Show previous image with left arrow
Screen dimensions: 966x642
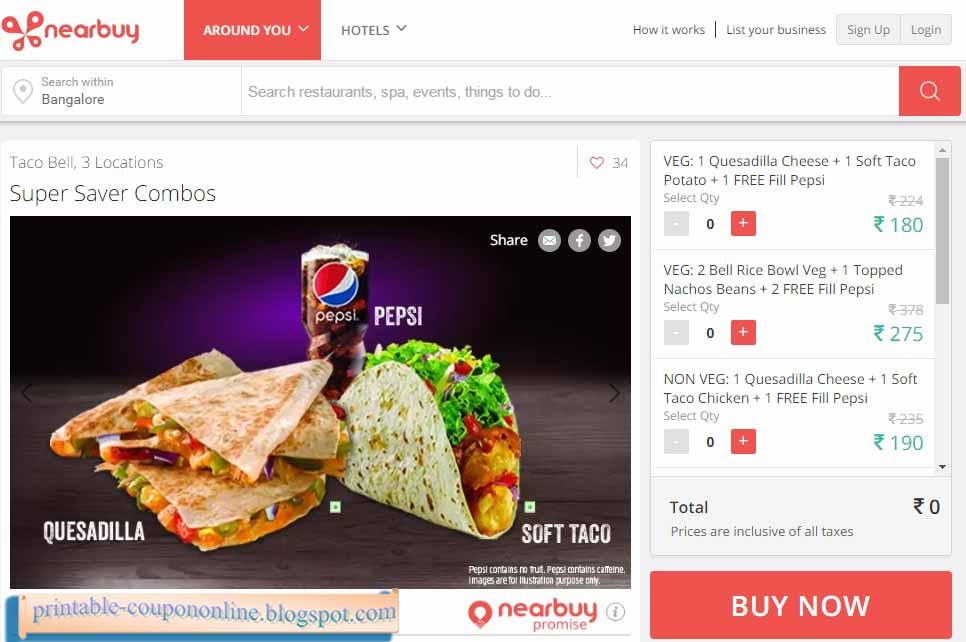[x=26, y=393]
